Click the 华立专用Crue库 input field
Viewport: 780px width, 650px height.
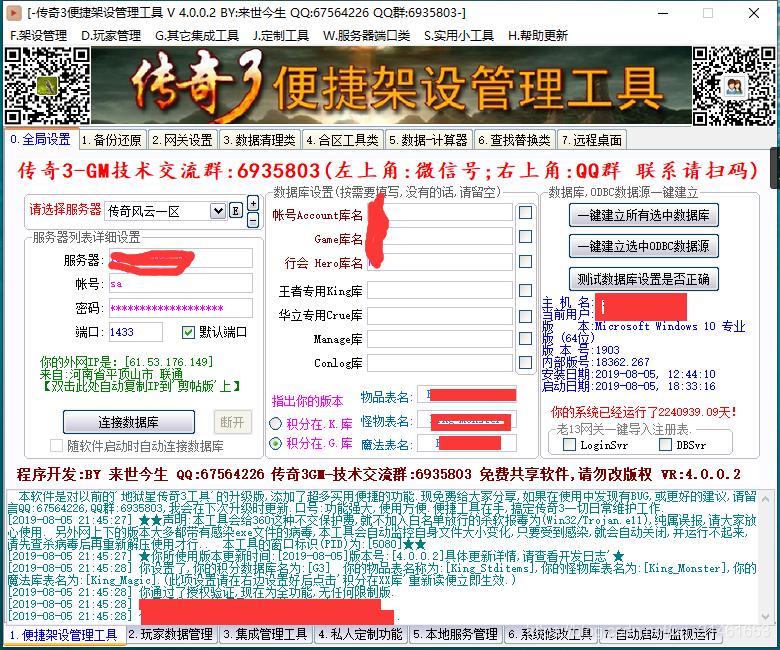point(440,316)
